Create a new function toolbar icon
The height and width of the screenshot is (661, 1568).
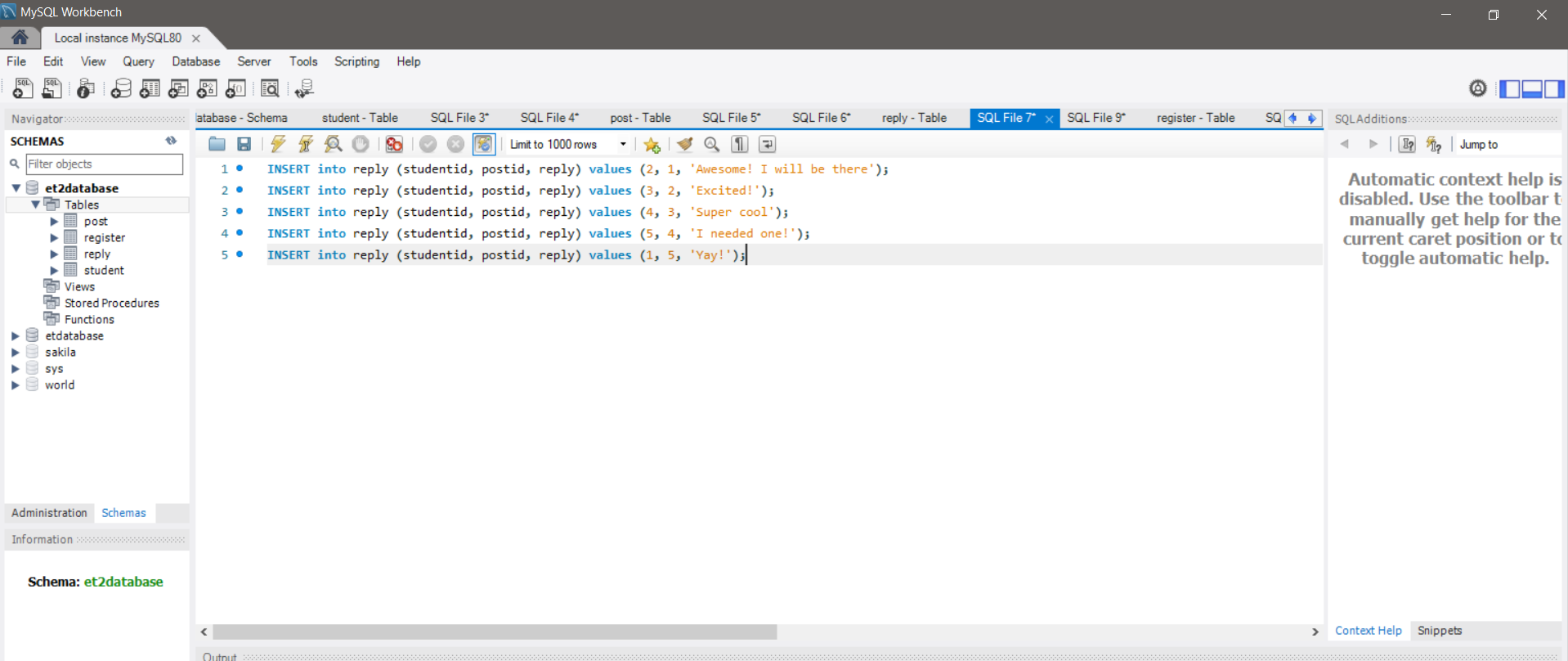coord(235,88)
